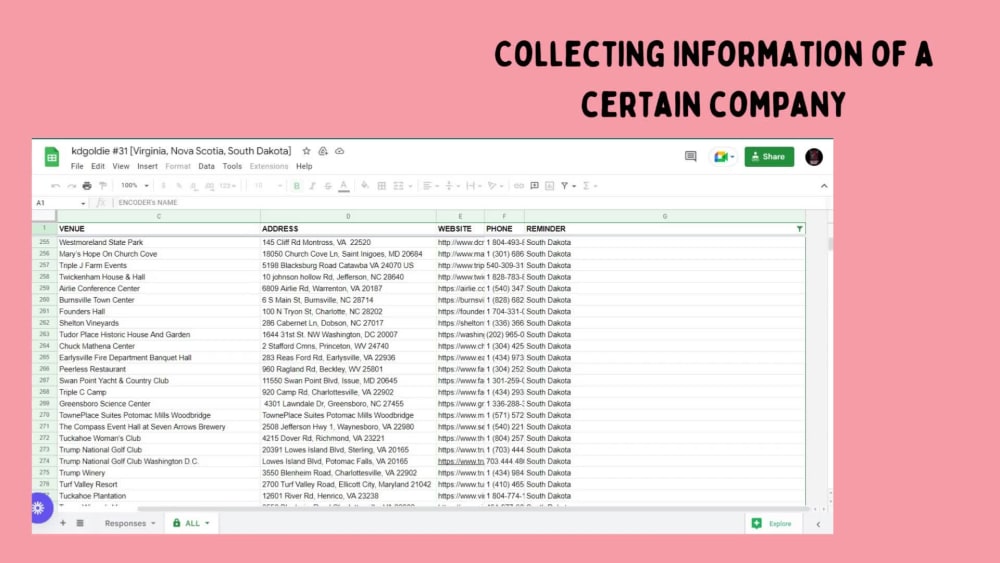
Task: Open merge cells options
Action: (402, 186)
